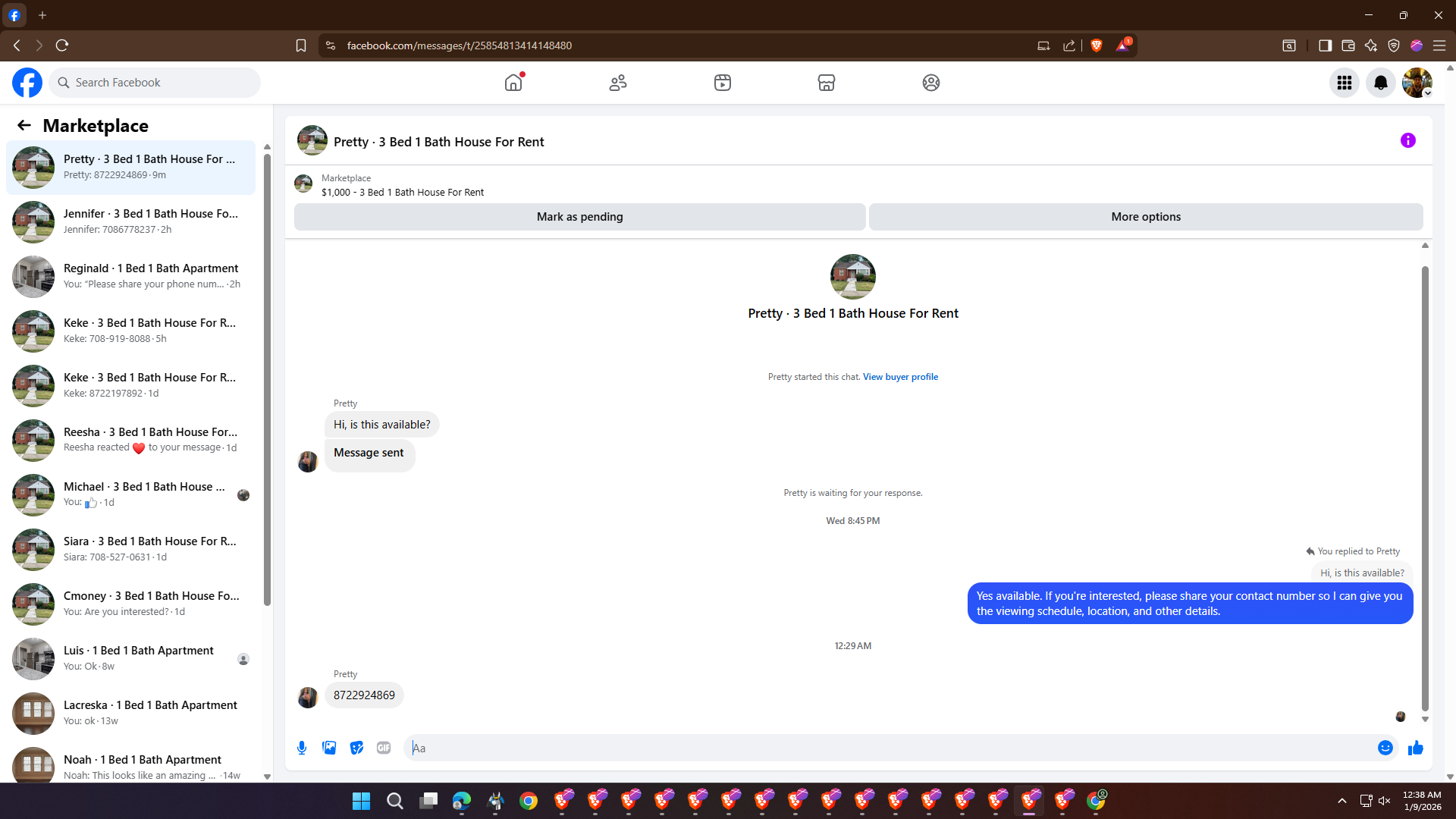This screenshot has width=1456, height=819.
Task: Choose a sticker icon
Action: [356, 748]
